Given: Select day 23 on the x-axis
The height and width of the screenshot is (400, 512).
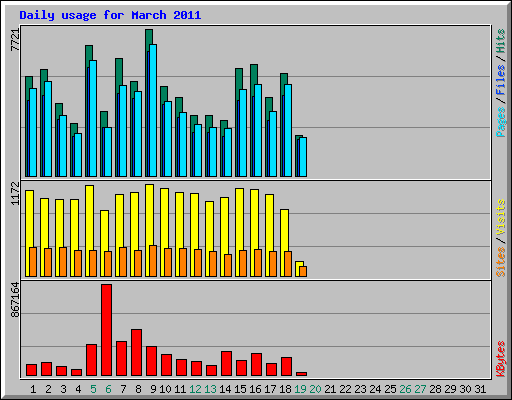Looking at the screenshot, I should click(360, 389).
